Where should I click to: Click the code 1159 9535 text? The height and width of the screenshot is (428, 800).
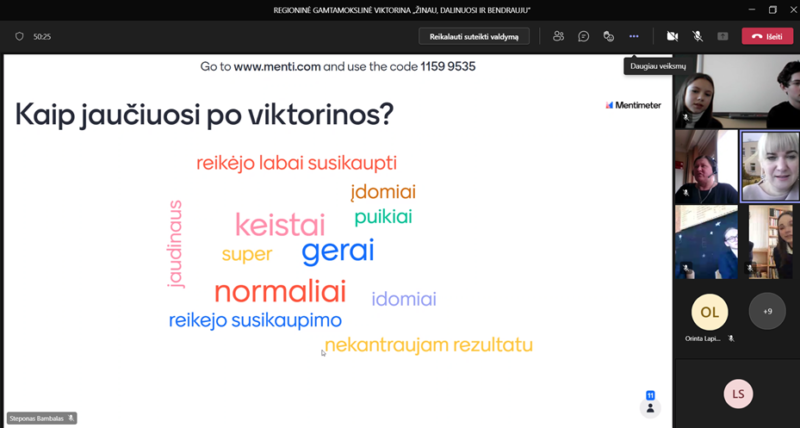coord(448,66)
